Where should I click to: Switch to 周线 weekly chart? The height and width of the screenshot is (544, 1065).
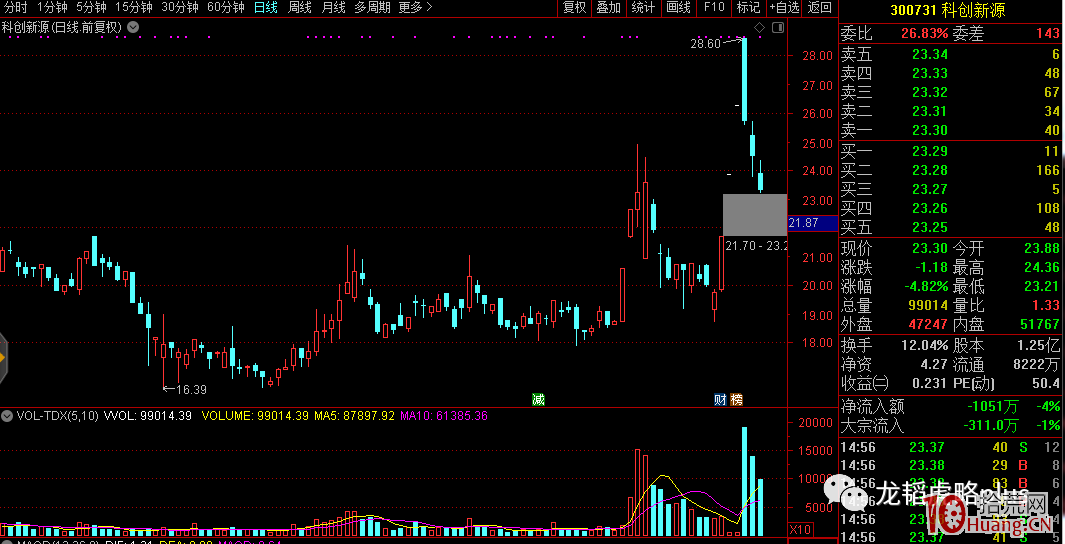coord(300,8)
